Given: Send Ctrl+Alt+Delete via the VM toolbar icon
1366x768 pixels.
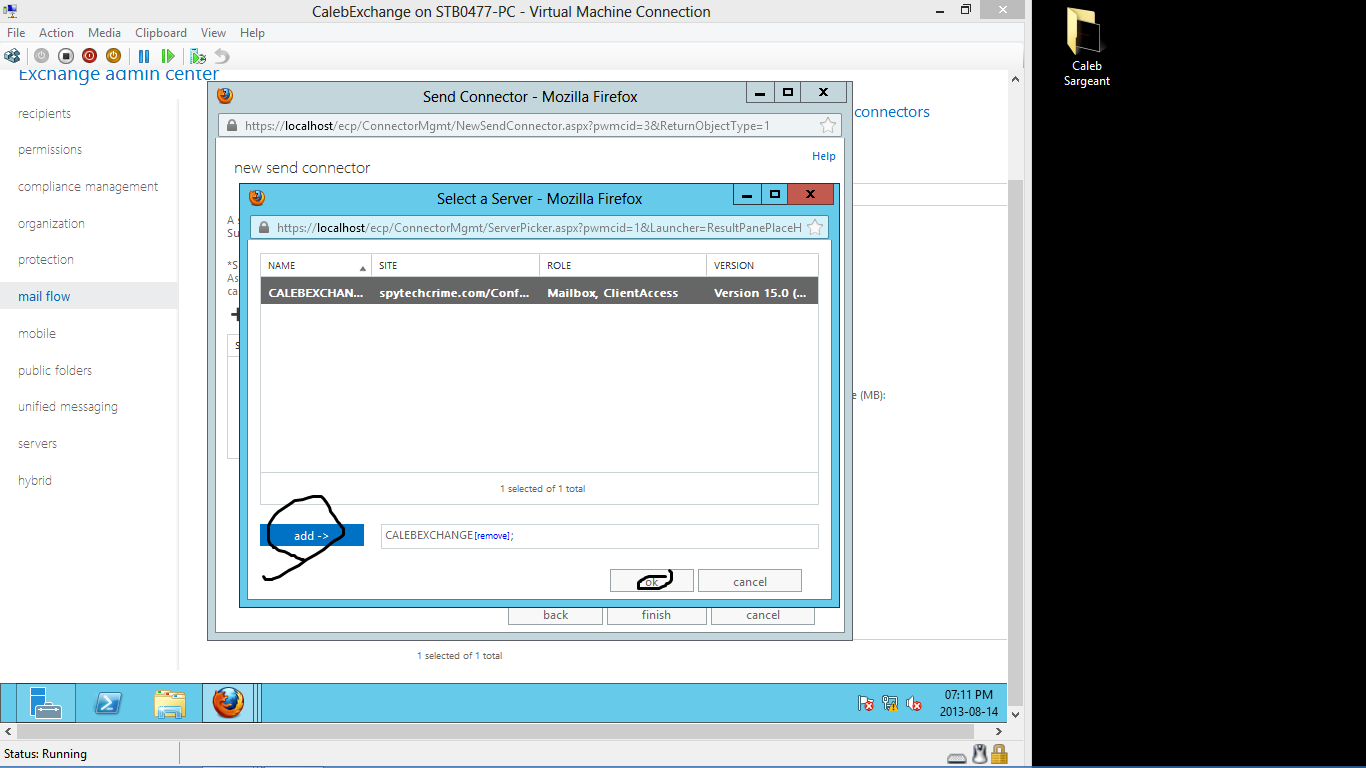Looking at the screenshot, I should coord(12,56).
